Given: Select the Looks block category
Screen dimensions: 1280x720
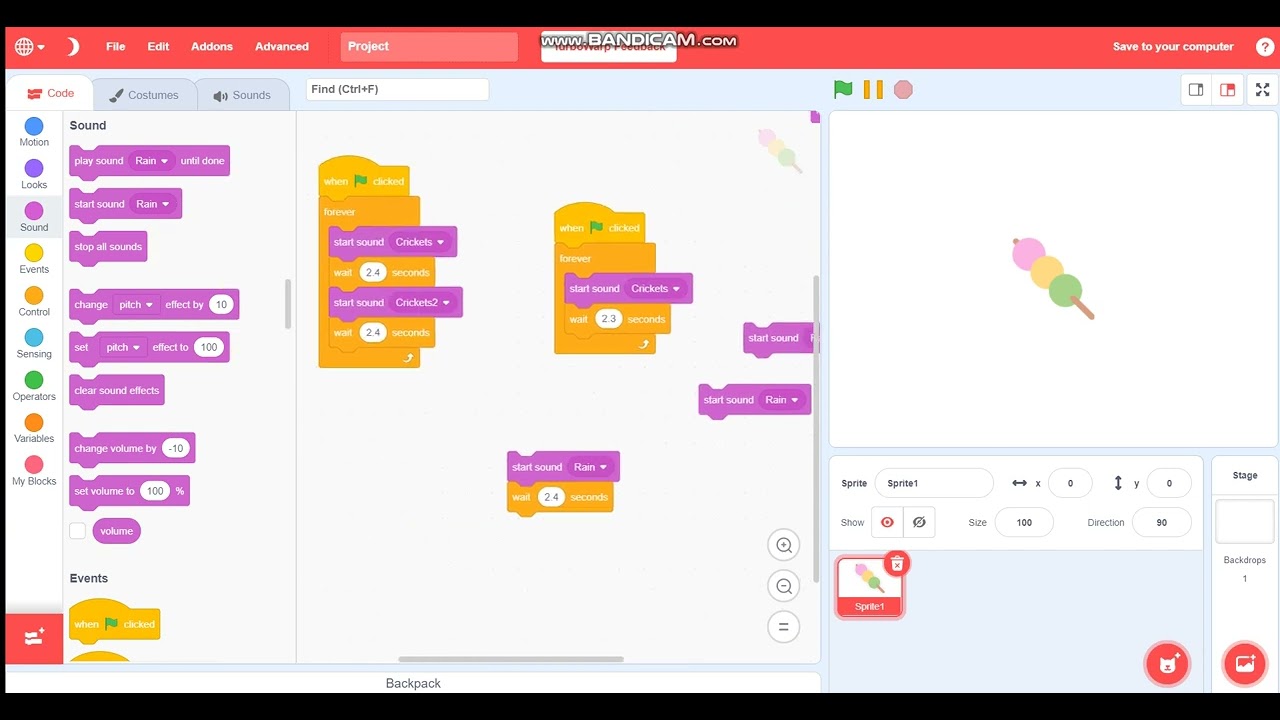Looking at the screenshot, I should pyautogui.click(x=34, y=174).
